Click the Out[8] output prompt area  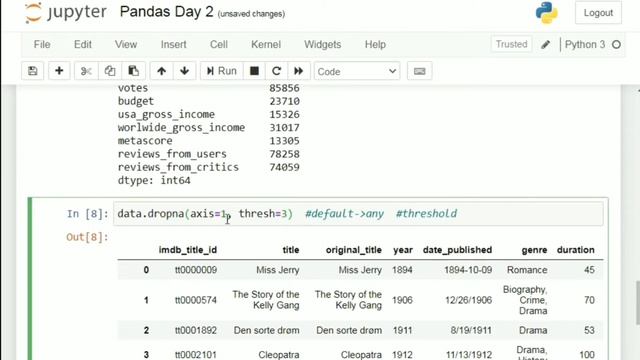pyautogui.click(x=87, y=237)
